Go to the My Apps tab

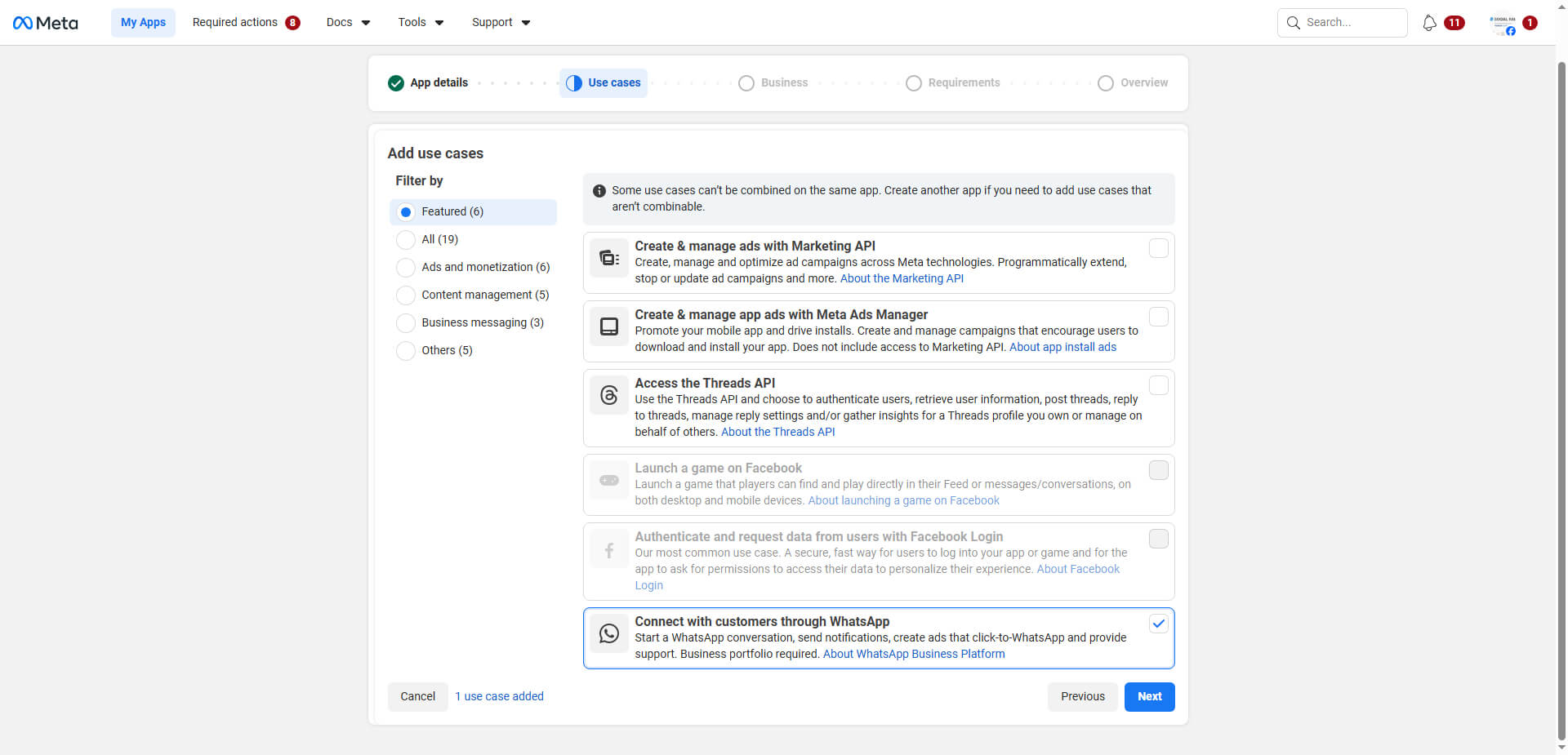coord(143,23)
